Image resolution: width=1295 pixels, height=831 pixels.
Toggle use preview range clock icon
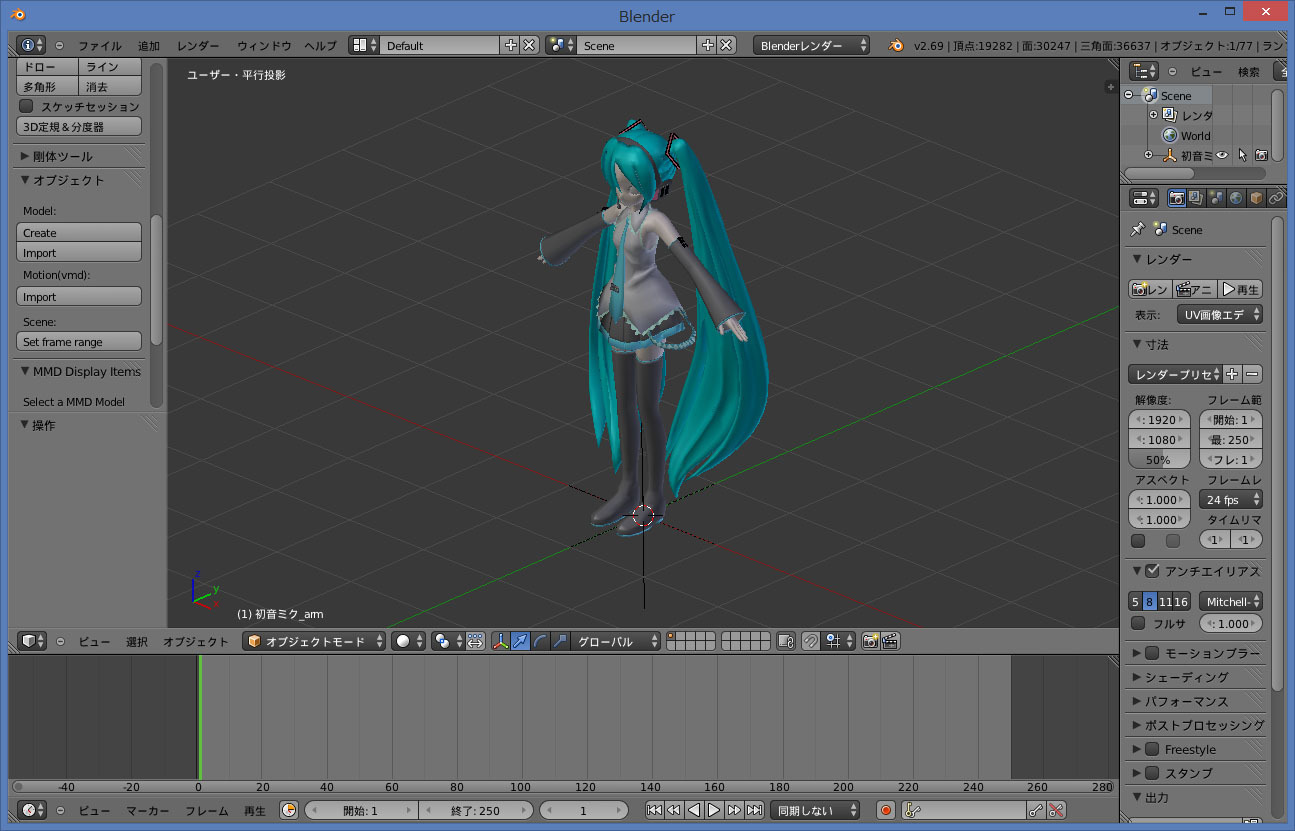click(288, 810)
